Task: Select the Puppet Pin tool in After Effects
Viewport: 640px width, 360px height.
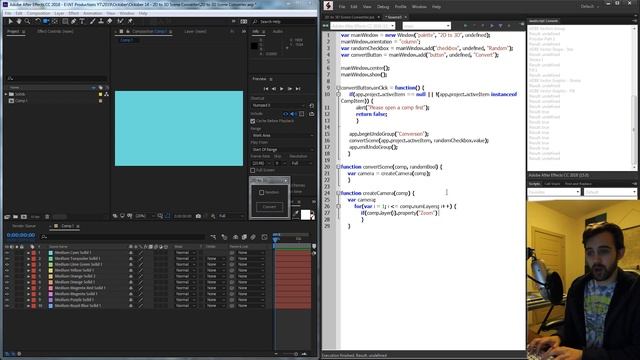Action: coord(130,21)
